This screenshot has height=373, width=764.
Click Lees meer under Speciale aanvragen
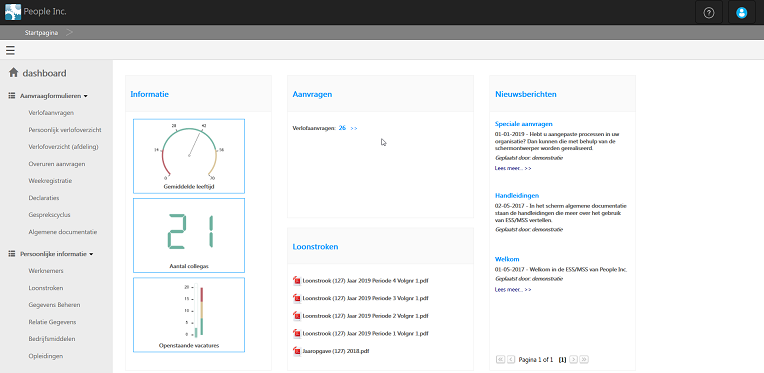click(x=513, y=168)
